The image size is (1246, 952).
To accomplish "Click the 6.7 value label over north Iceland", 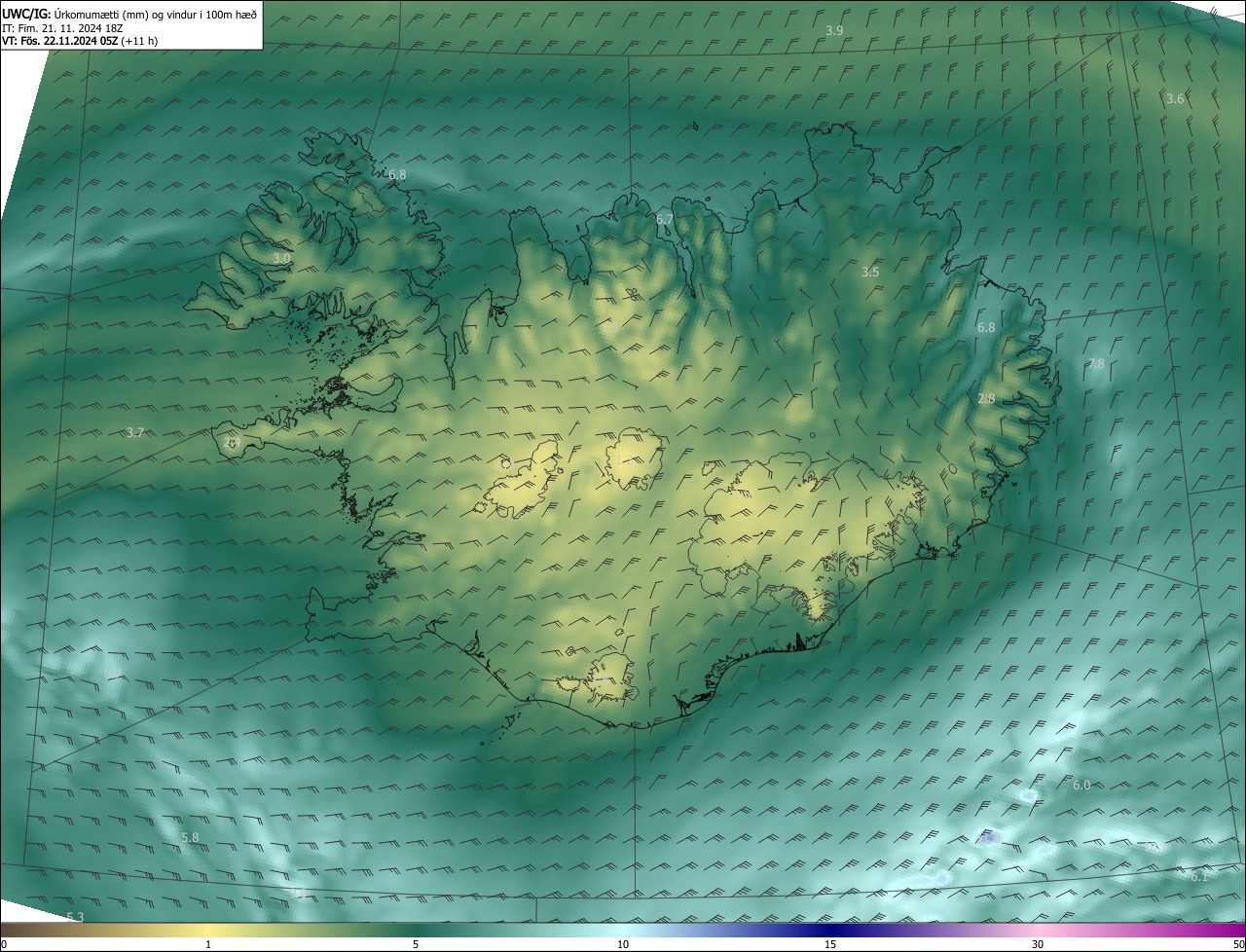I will pos(665,220).
